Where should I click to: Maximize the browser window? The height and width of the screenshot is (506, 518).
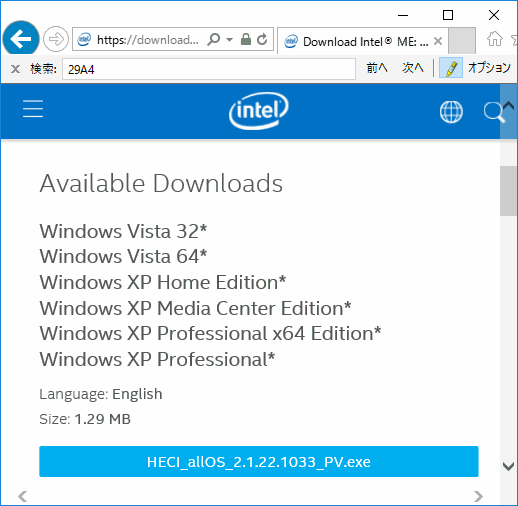pos(448,15)
